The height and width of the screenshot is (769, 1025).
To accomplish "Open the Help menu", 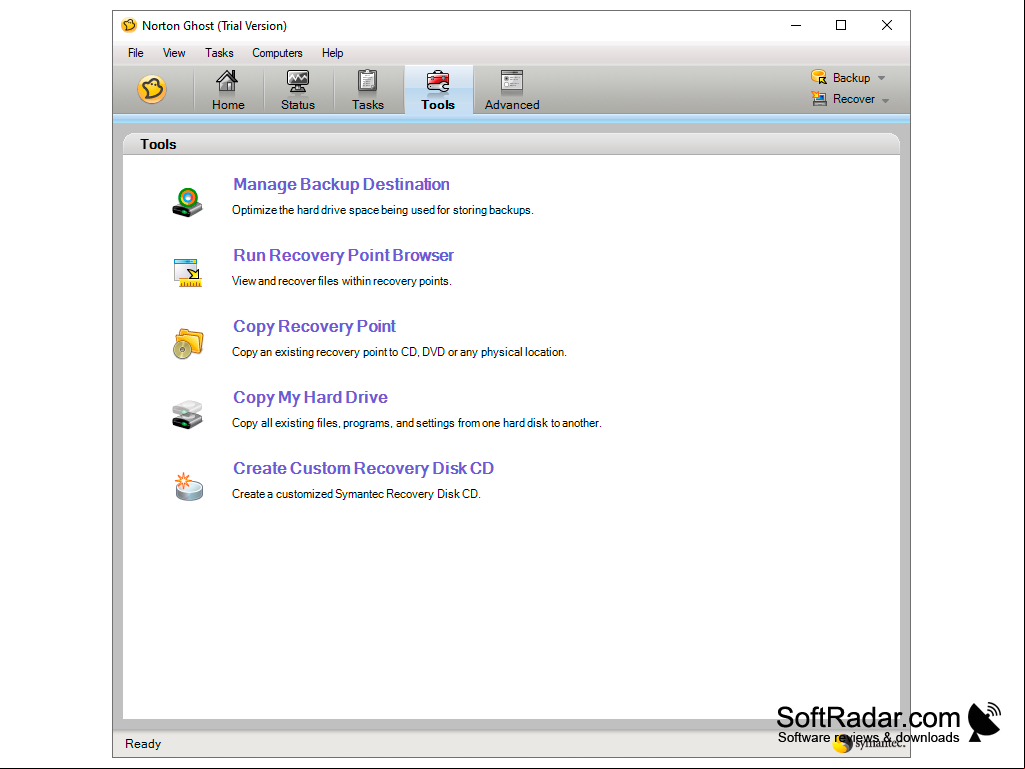I will coord(332,53).
